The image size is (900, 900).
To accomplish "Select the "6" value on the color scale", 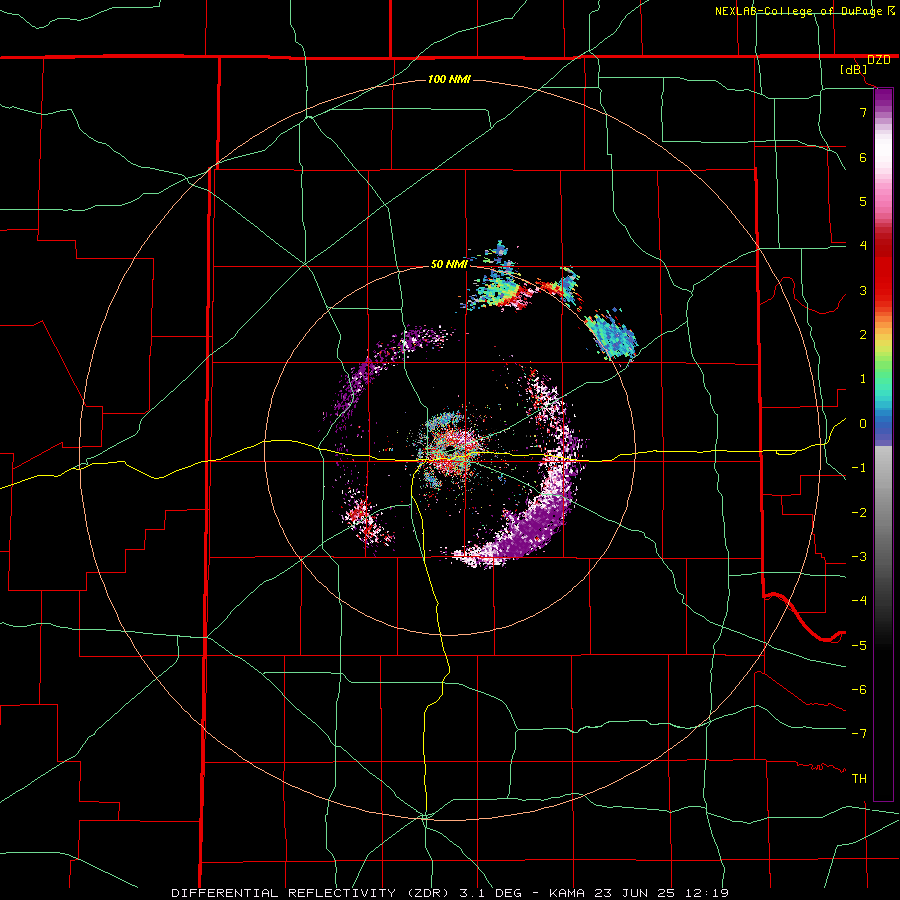I will pyautogui.click(x=863, y=157).
